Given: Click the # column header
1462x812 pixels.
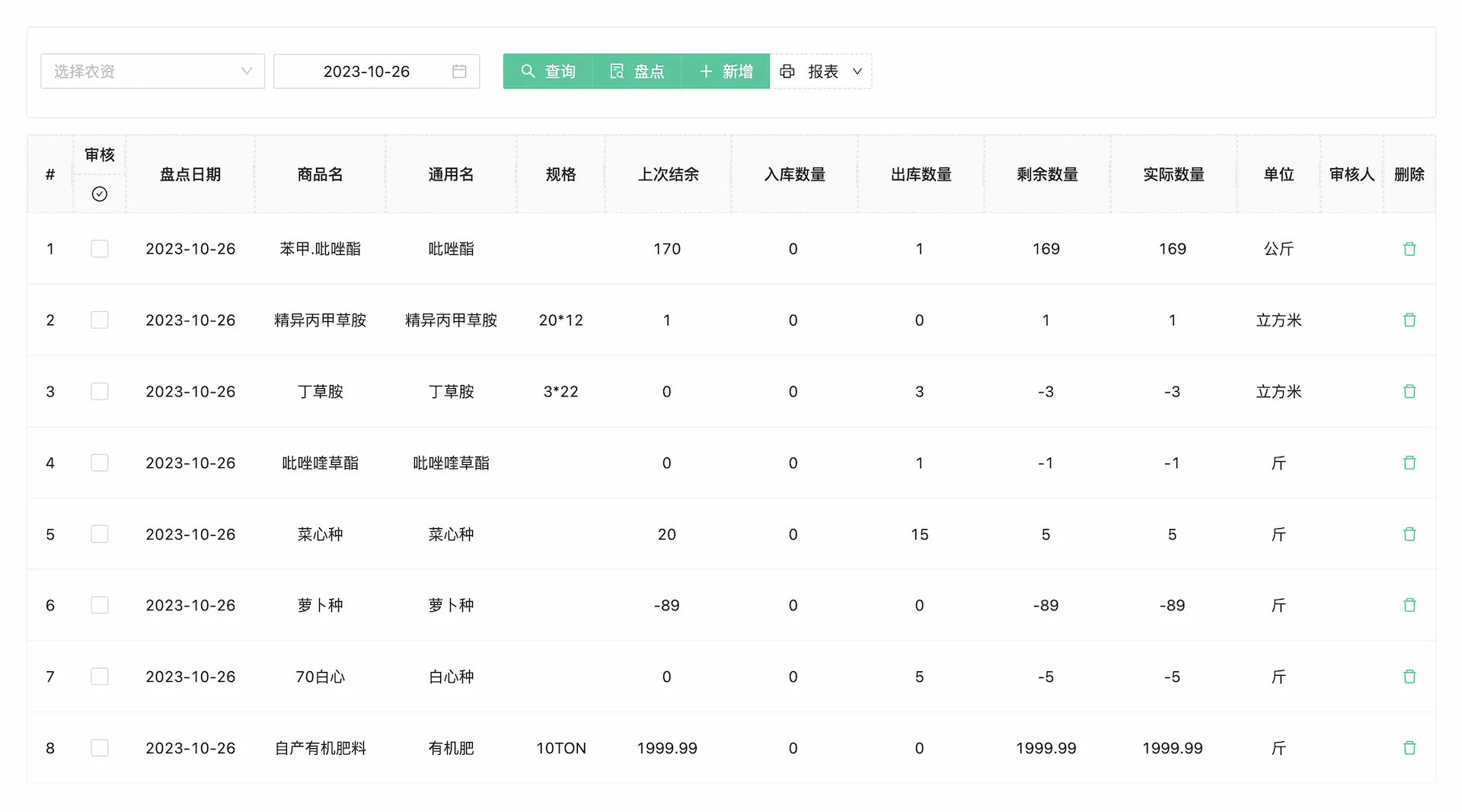Looking at the screenshot, I should coord(50,174).
